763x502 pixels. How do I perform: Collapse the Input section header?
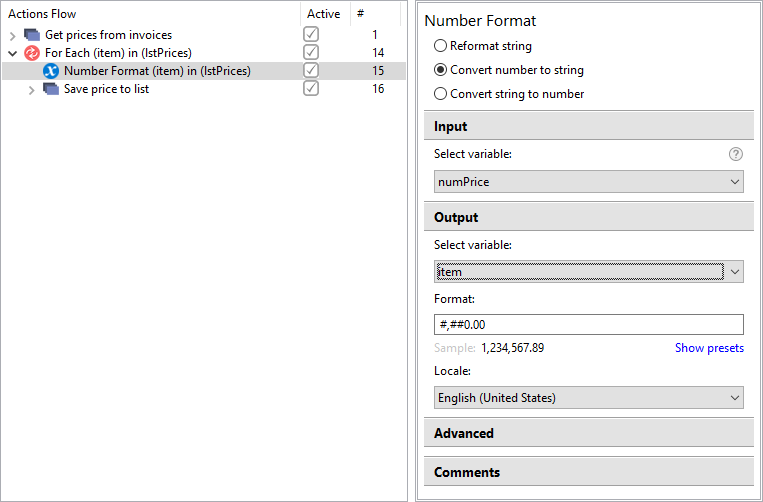click(x=589, y=126)
